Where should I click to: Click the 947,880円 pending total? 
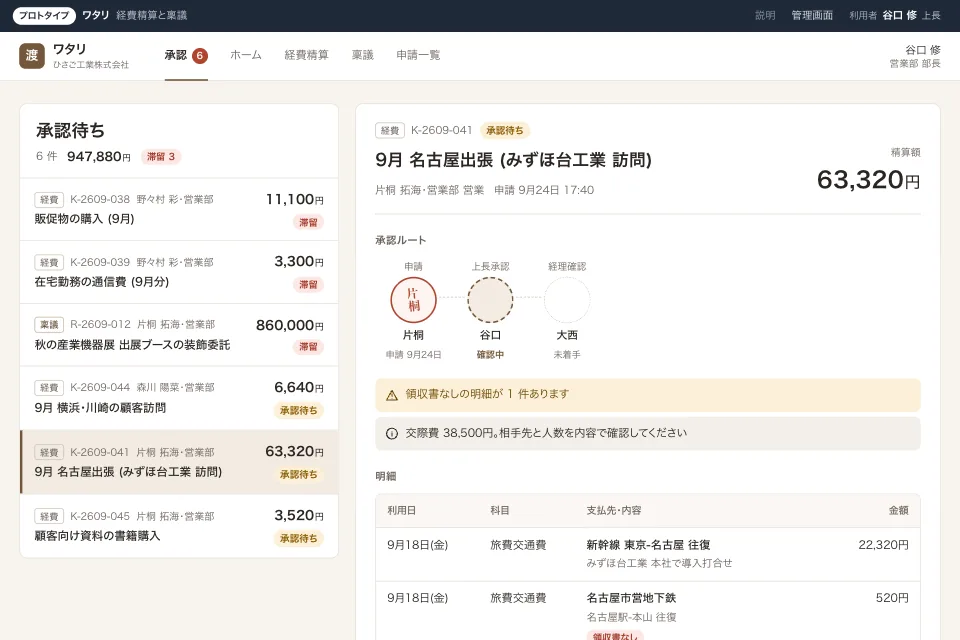99,157
